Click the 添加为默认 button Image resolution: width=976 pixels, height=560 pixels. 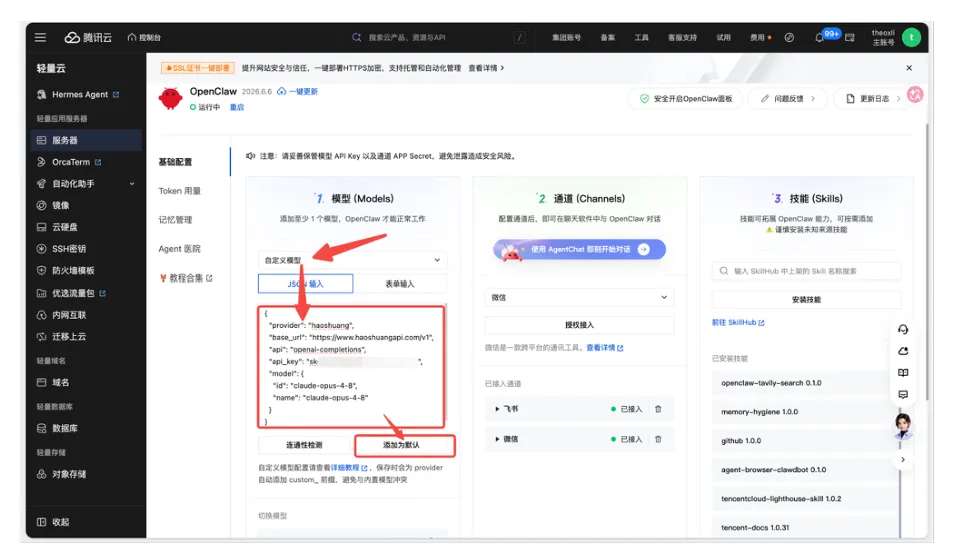tap(401, 445)
